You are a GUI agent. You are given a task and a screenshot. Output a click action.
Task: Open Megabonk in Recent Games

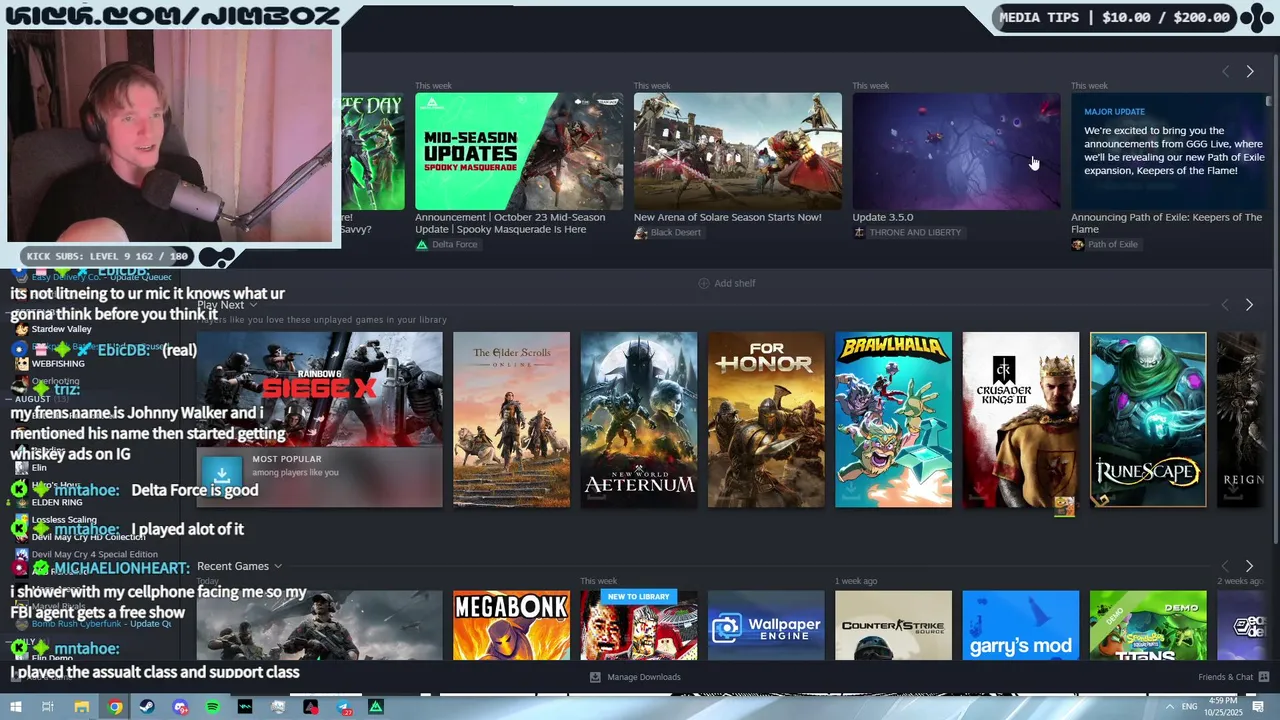(x=511, y=625)
